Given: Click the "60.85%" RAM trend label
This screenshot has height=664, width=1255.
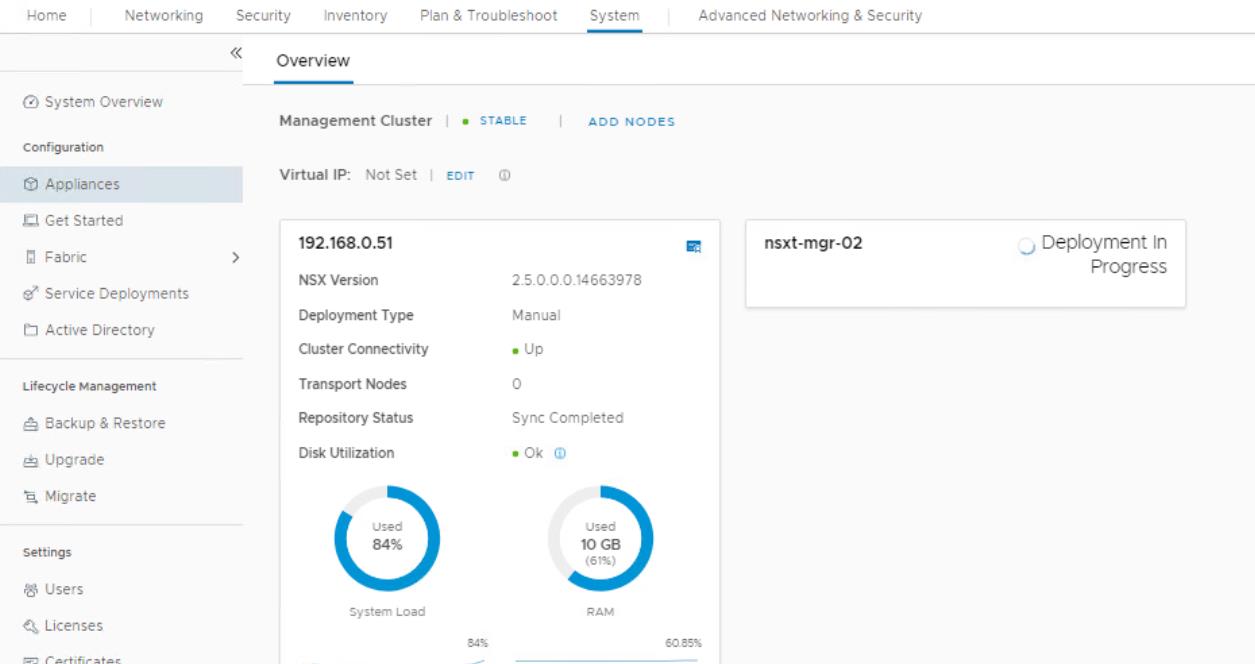Looking at the screenshot, I should click(682, 644).
